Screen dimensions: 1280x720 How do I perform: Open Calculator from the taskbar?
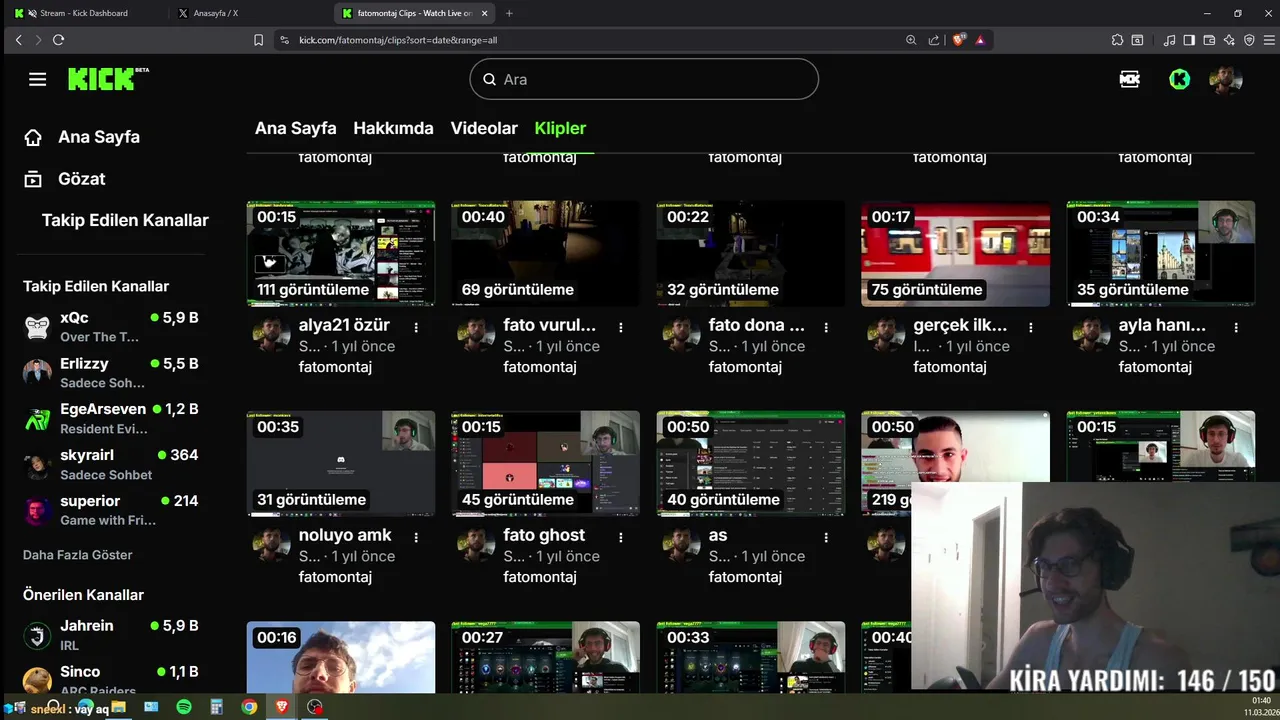216,707
